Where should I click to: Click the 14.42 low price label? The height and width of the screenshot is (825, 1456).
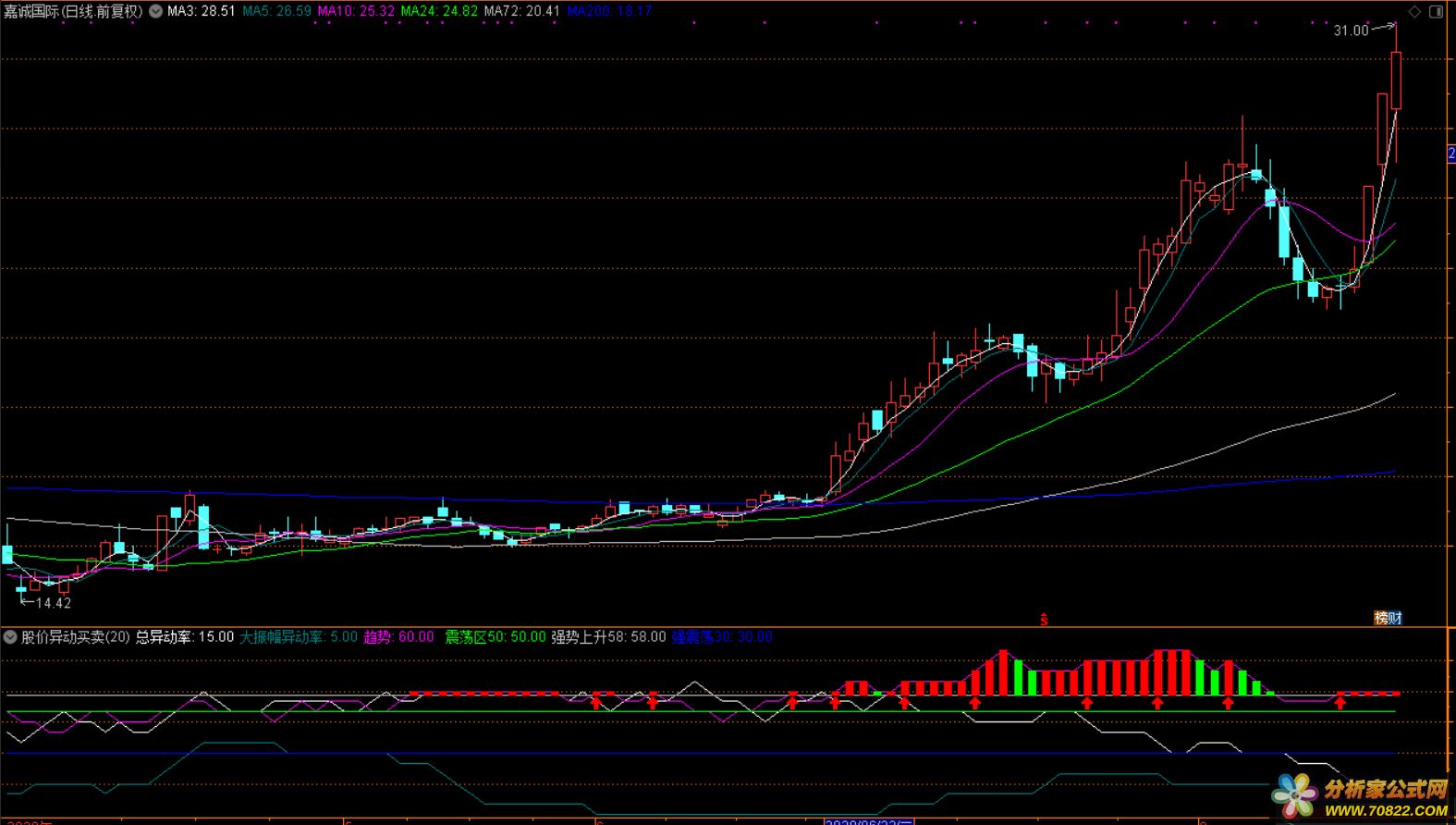(x=53, y=603)
